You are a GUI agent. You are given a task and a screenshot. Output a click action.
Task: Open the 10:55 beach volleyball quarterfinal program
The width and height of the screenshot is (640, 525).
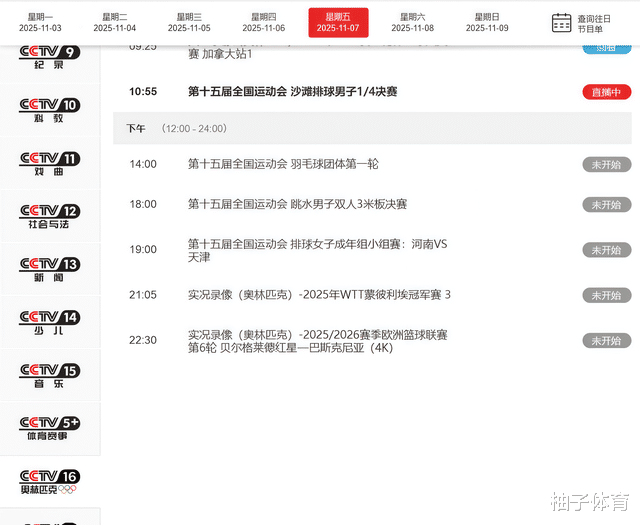[292, 91]
